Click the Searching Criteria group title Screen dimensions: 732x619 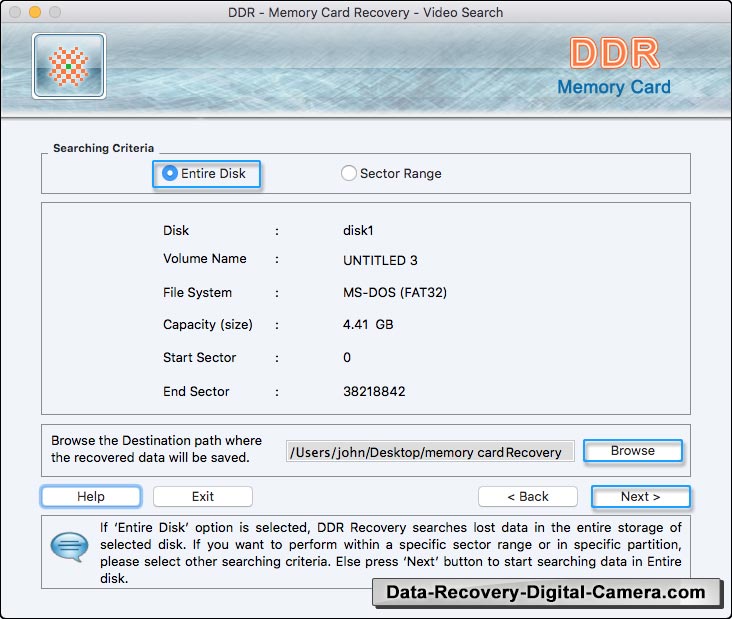point(103,148)
